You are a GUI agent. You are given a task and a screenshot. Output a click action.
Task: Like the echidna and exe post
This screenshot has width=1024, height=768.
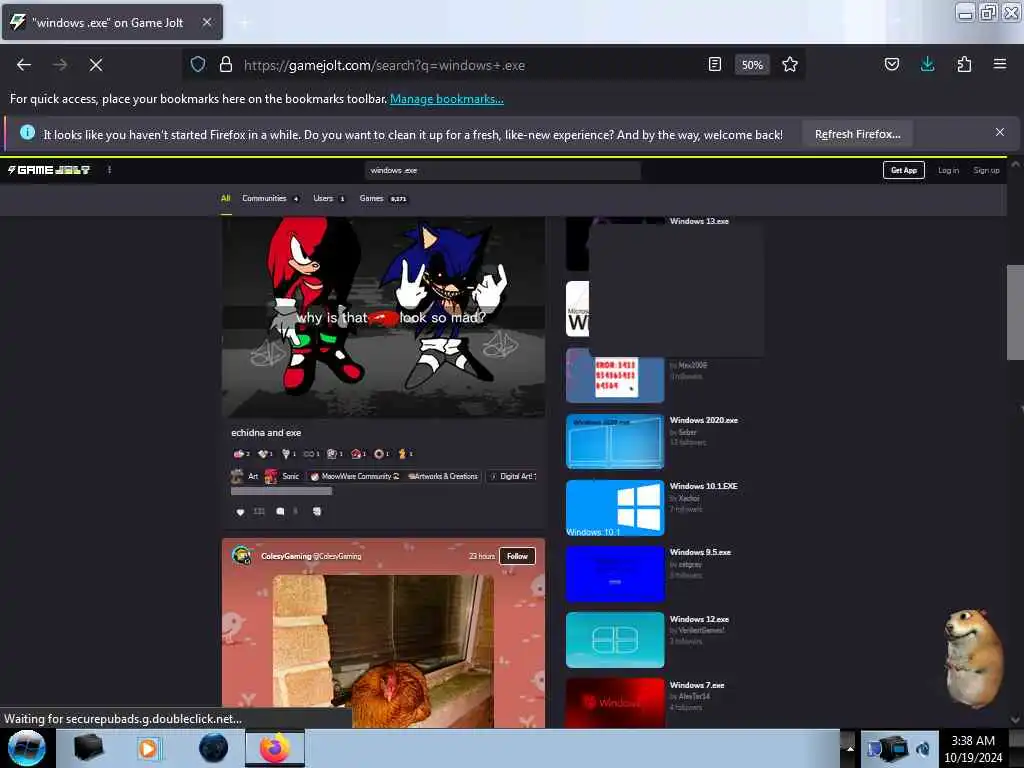click(240, 512)
